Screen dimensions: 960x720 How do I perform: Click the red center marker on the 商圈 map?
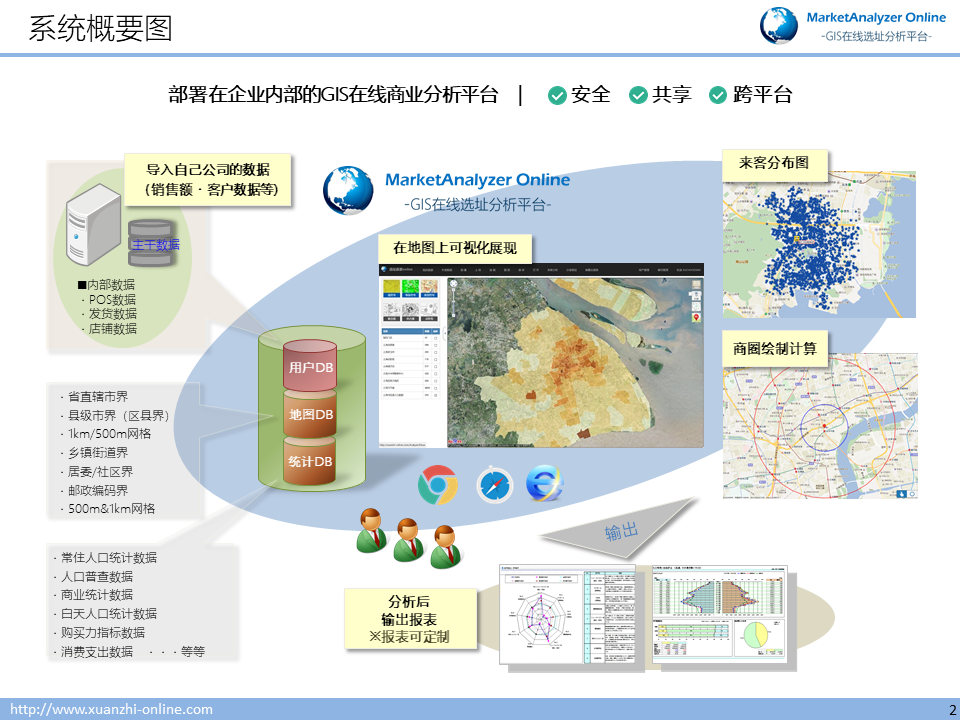824,425
